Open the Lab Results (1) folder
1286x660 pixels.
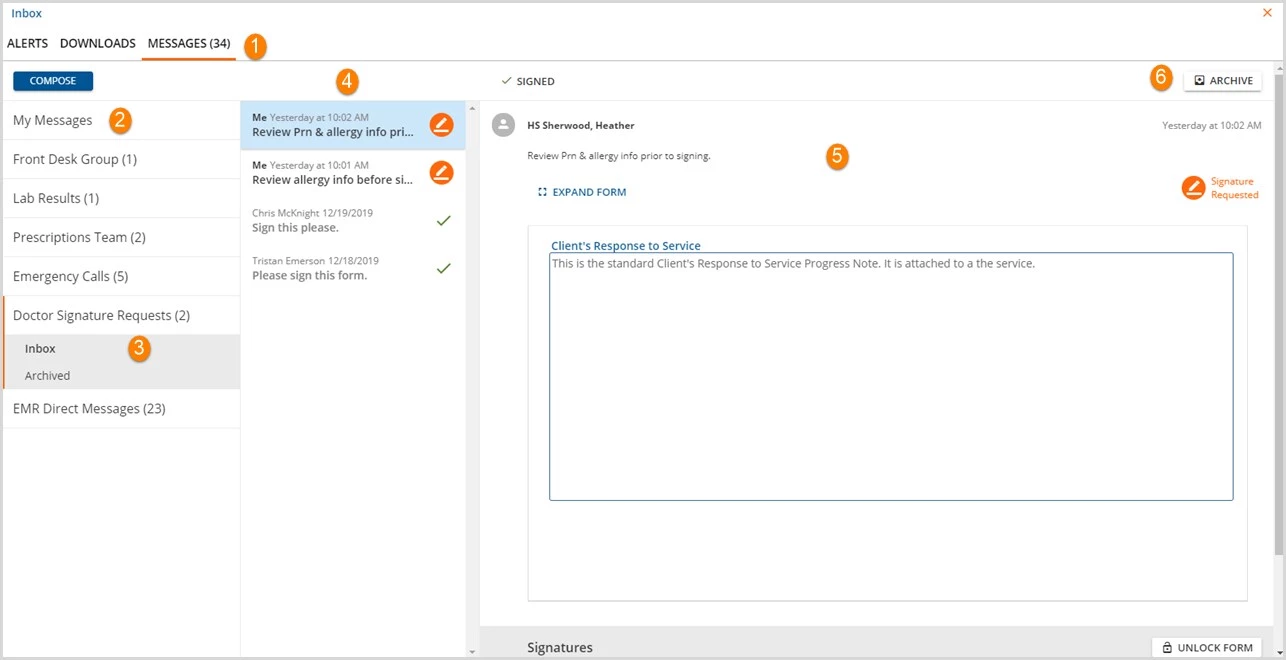(x=121, y=198)
